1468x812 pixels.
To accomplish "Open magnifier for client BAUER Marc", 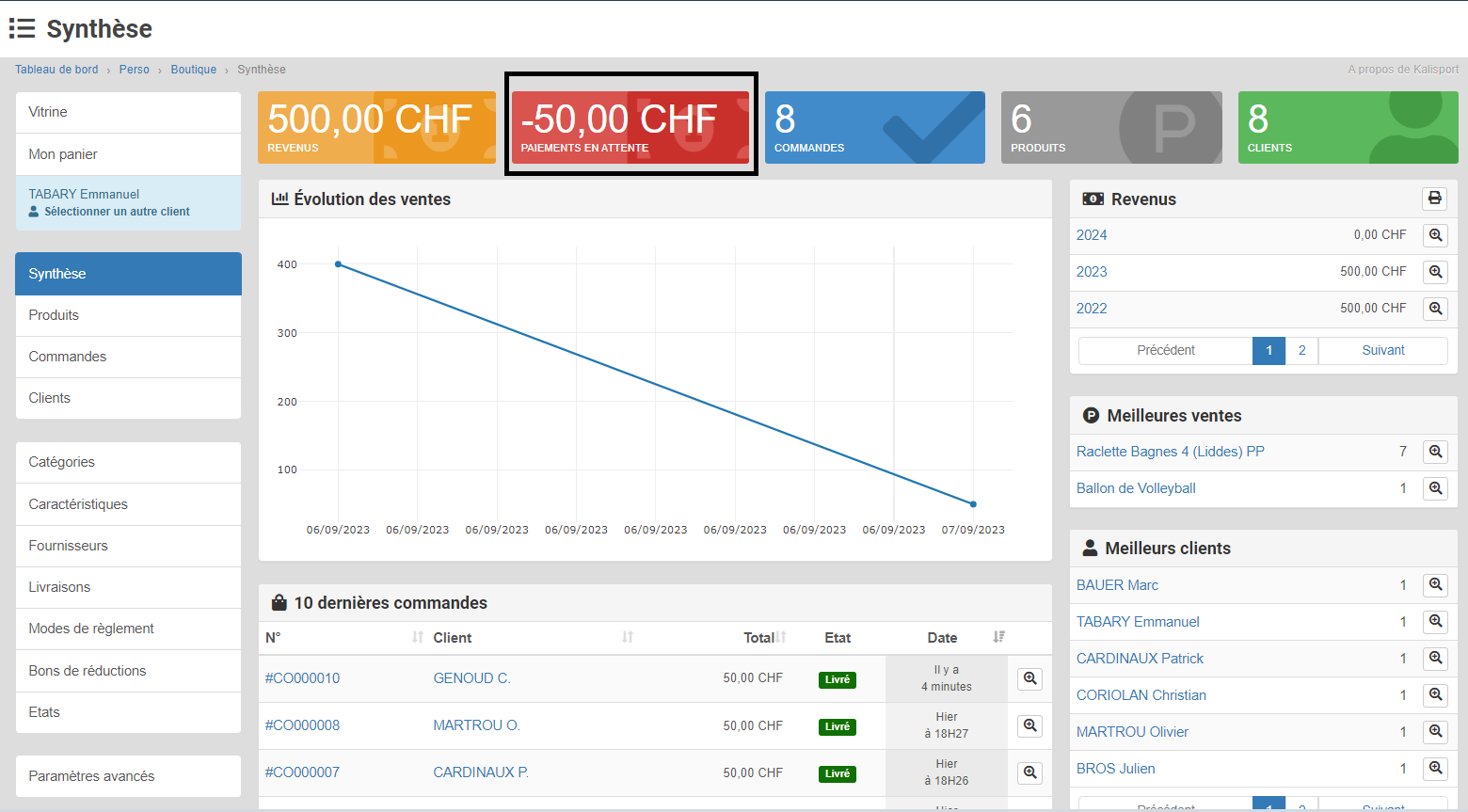I will pos(1435,585).
